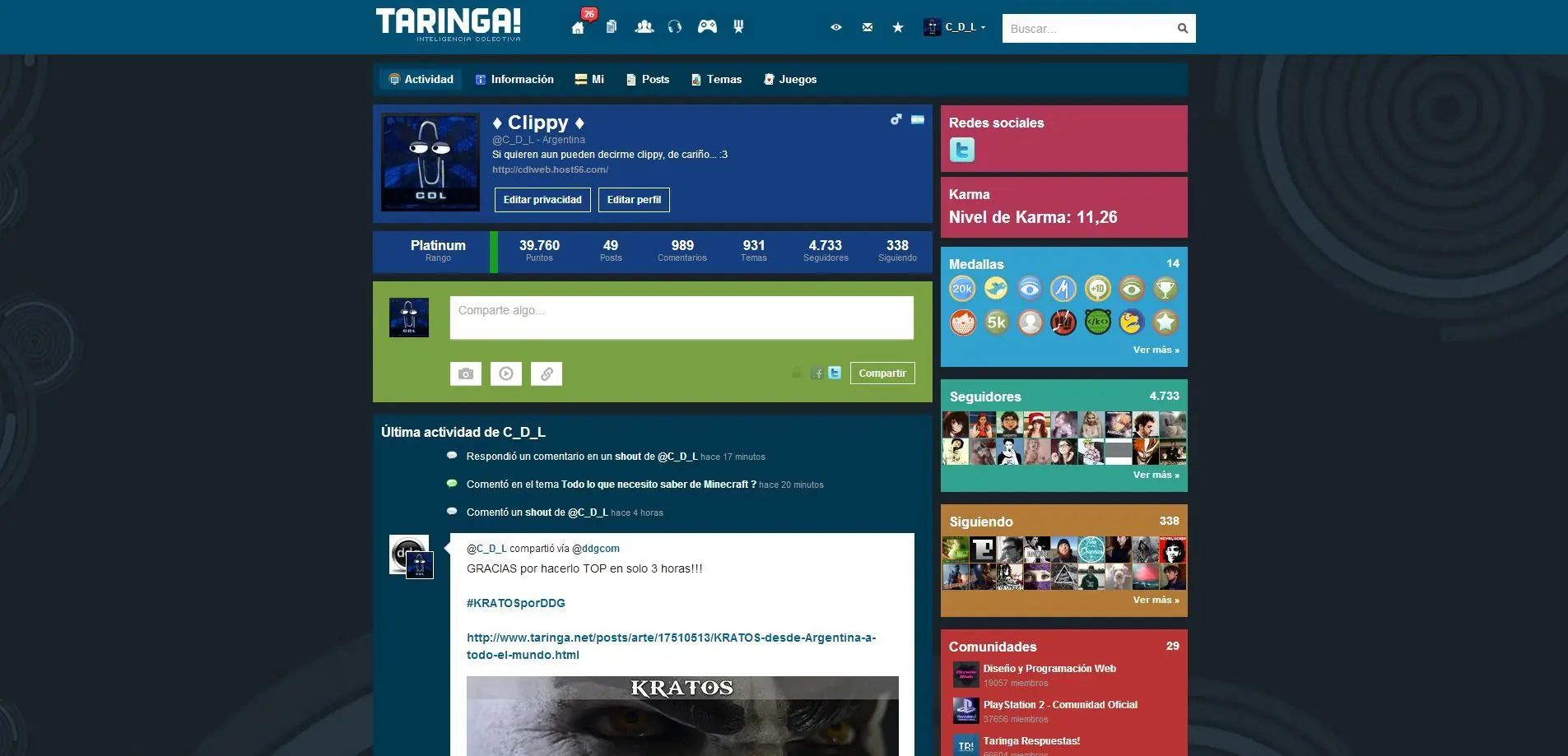Click the Compartir button
The image size is (1568, 756).
pyautogui.click(x=882, y=373)
